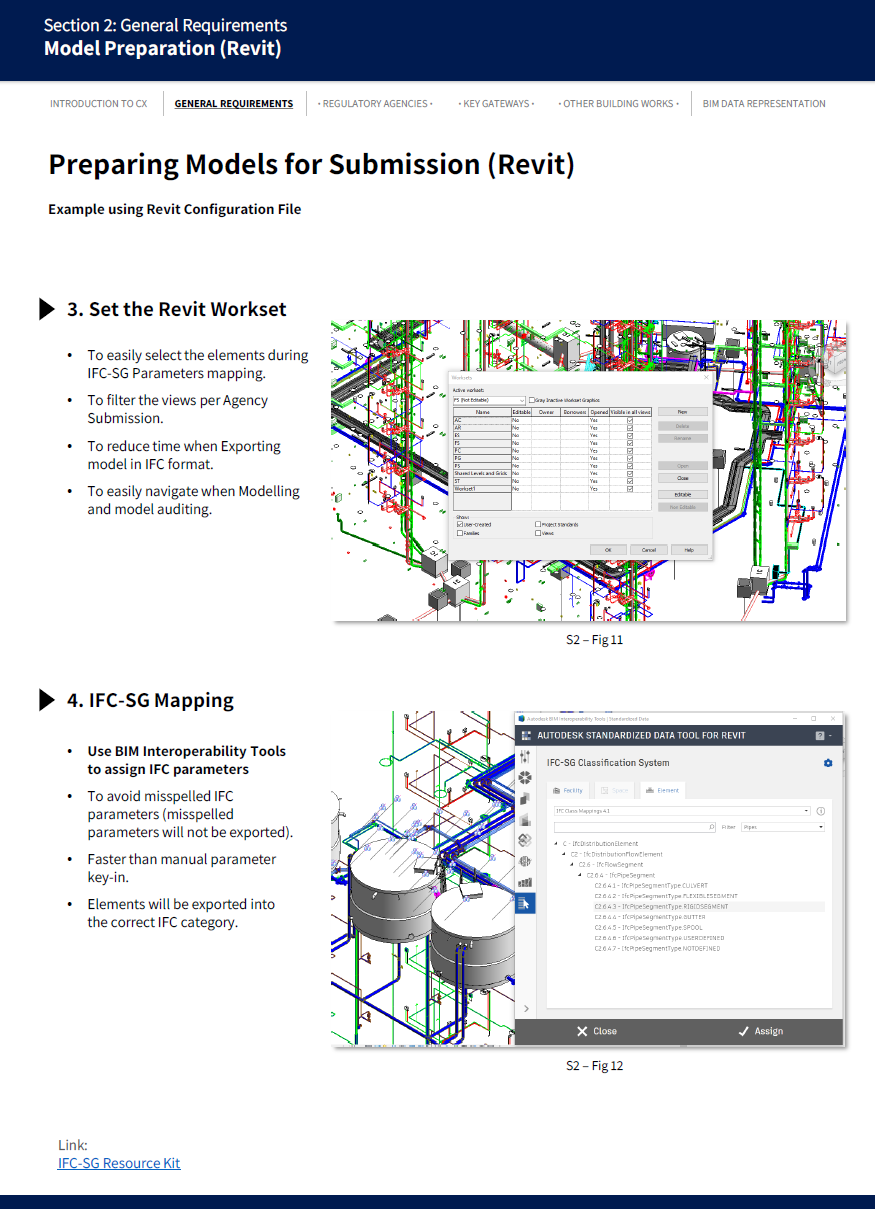Select the FLEXIBLESEGMENT pipe segment type row
The image size is (875, 1209).
click(666, 896)
